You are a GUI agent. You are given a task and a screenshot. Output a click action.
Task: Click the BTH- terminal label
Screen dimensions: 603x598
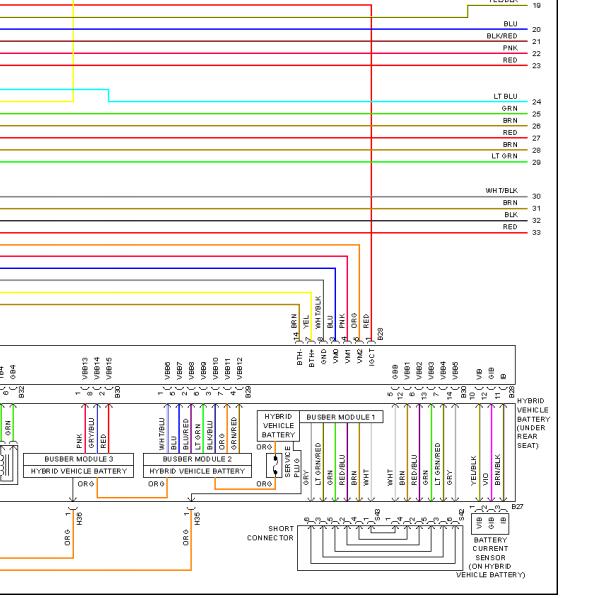pos(300,357)
